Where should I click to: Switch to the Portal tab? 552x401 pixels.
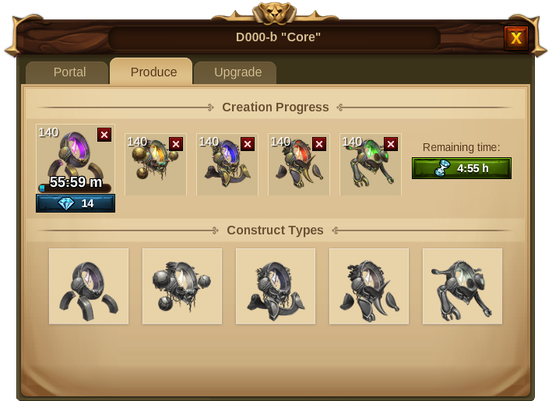(x=67, y=72)
